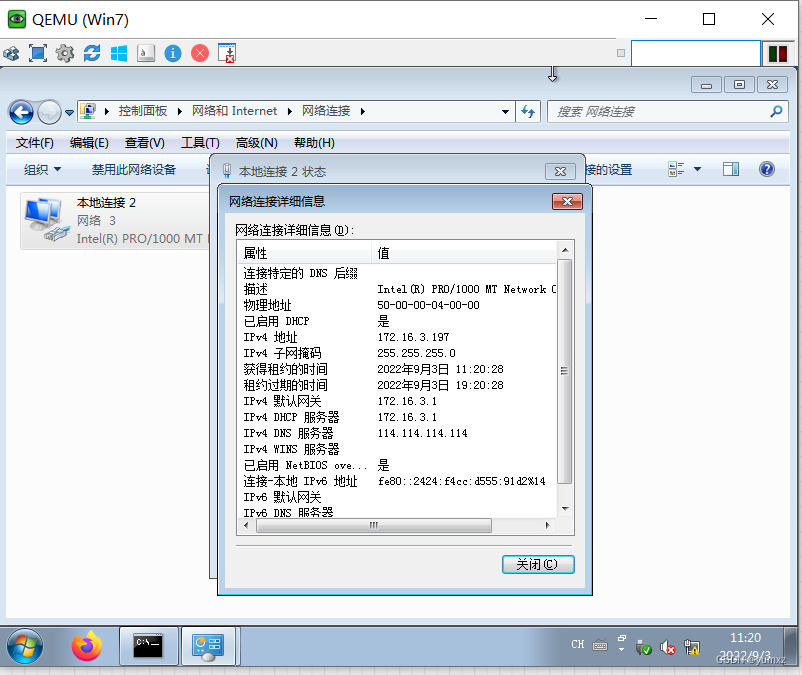Screen dimensions: 802x675
Task: Take a screenshot using QEMU capture icon
Action: (229, 52)
